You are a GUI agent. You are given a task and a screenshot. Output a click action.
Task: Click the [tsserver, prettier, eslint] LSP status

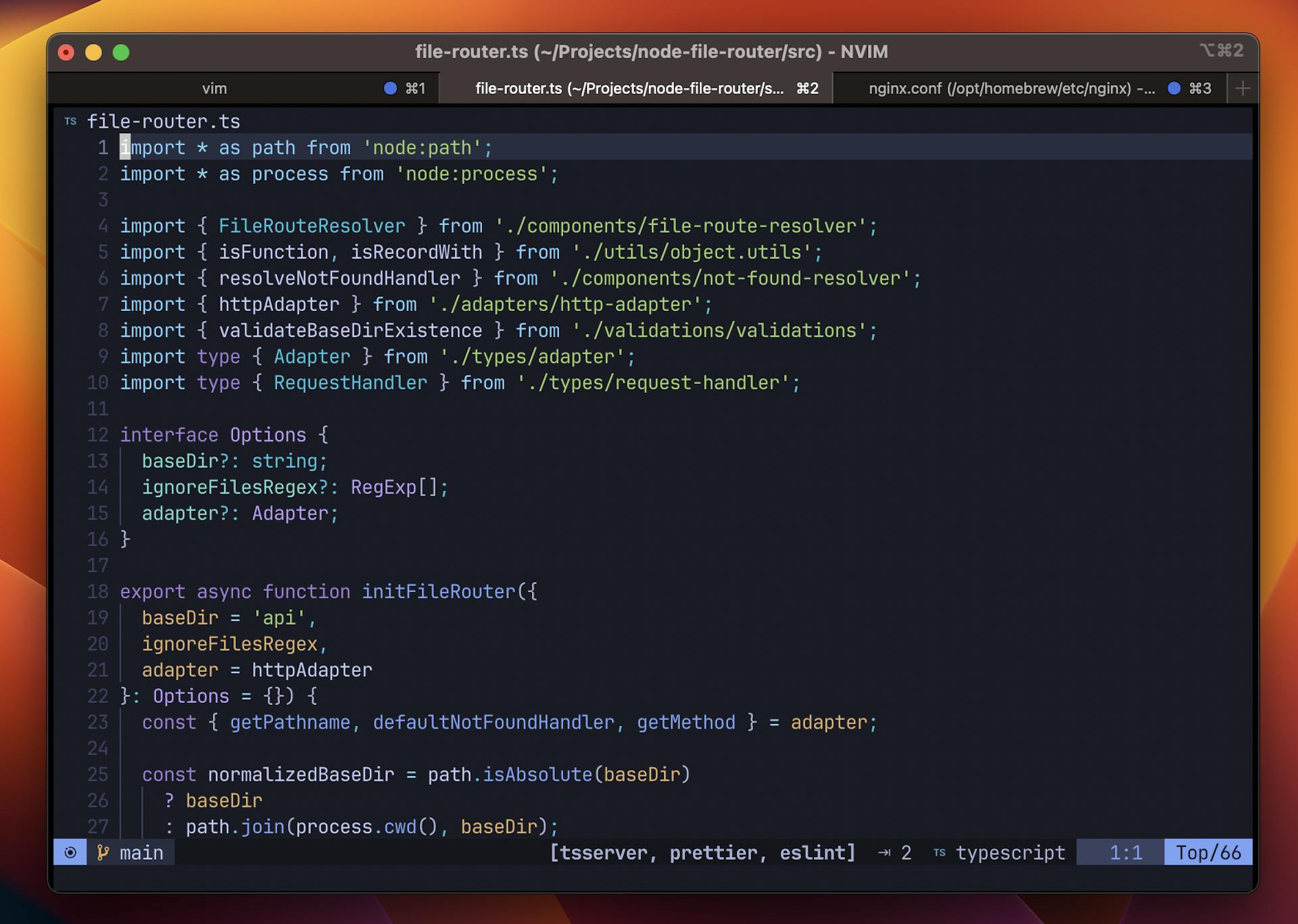[x=703, y=852]
